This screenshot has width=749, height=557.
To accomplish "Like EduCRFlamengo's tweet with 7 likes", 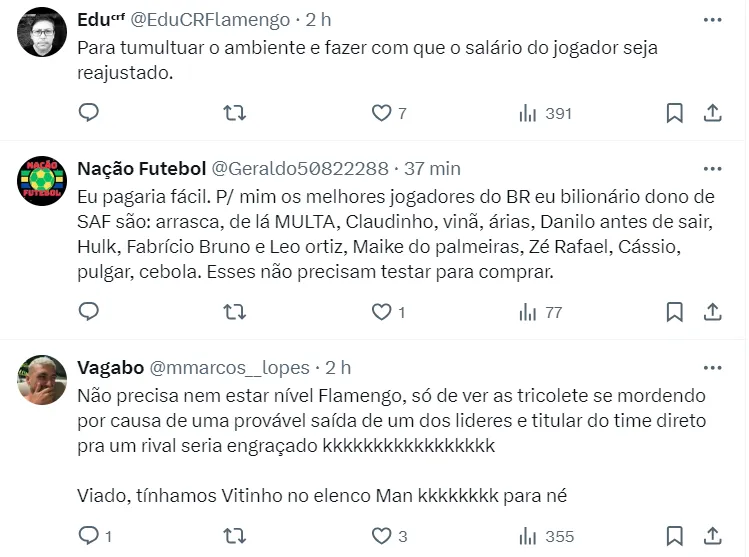I will (x=381, y=113).
